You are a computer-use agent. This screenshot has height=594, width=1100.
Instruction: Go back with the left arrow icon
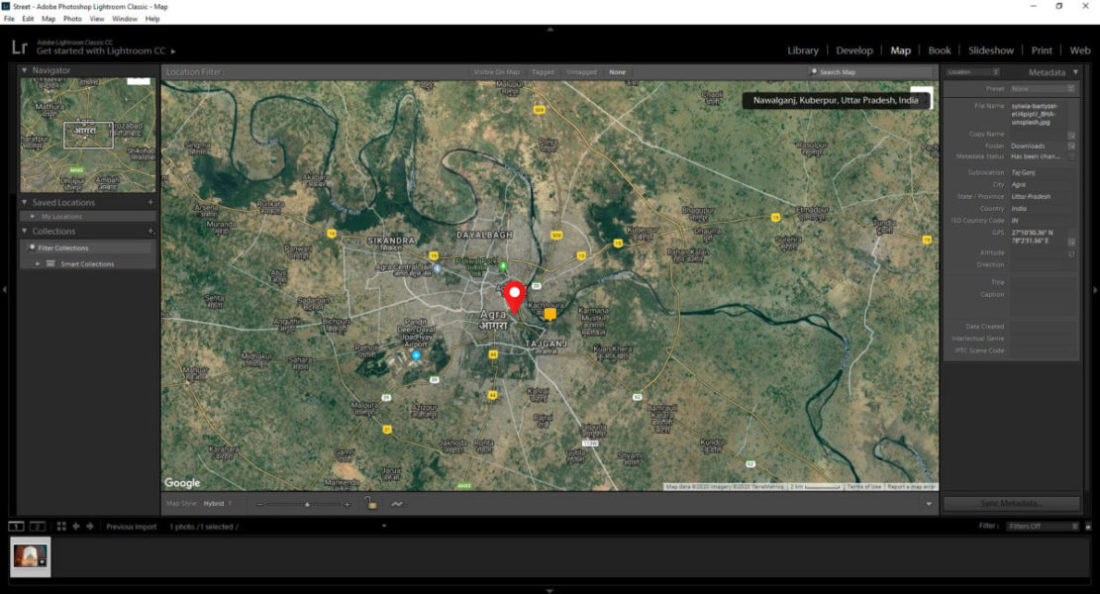coord(76,526)
